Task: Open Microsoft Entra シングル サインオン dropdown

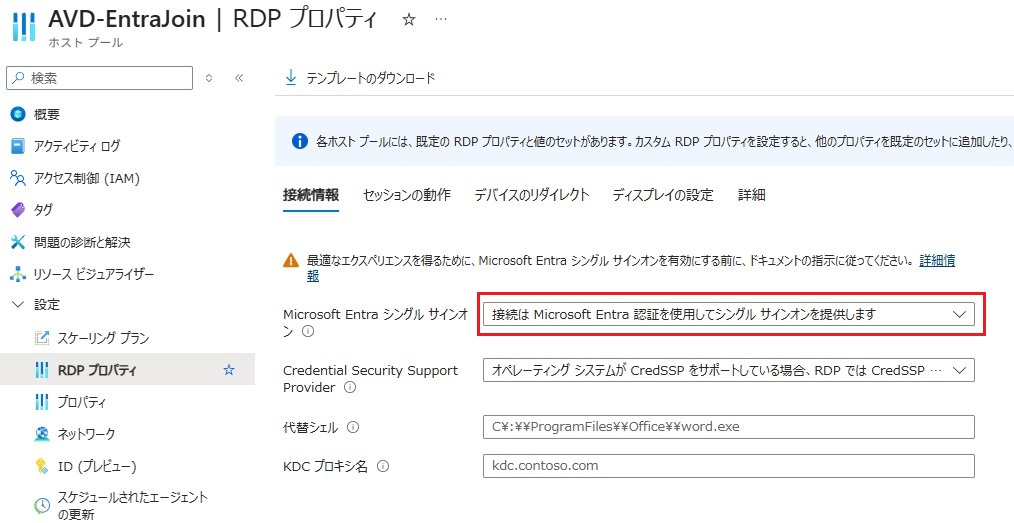Action: click(728, 314)
